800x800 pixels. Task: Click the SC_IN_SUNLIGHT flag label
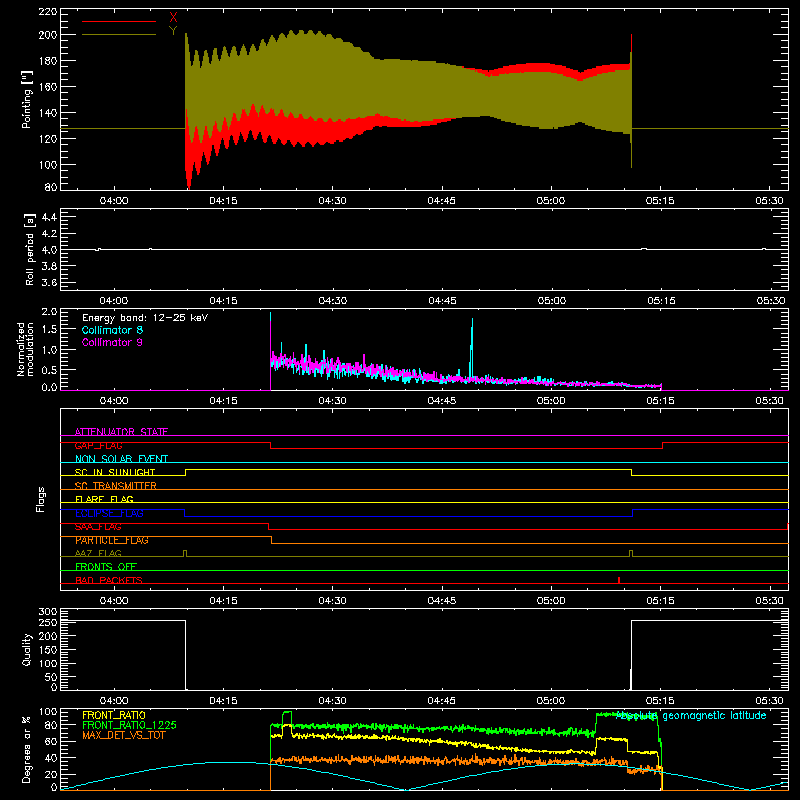pyautogui.click(x=115, y=472)
